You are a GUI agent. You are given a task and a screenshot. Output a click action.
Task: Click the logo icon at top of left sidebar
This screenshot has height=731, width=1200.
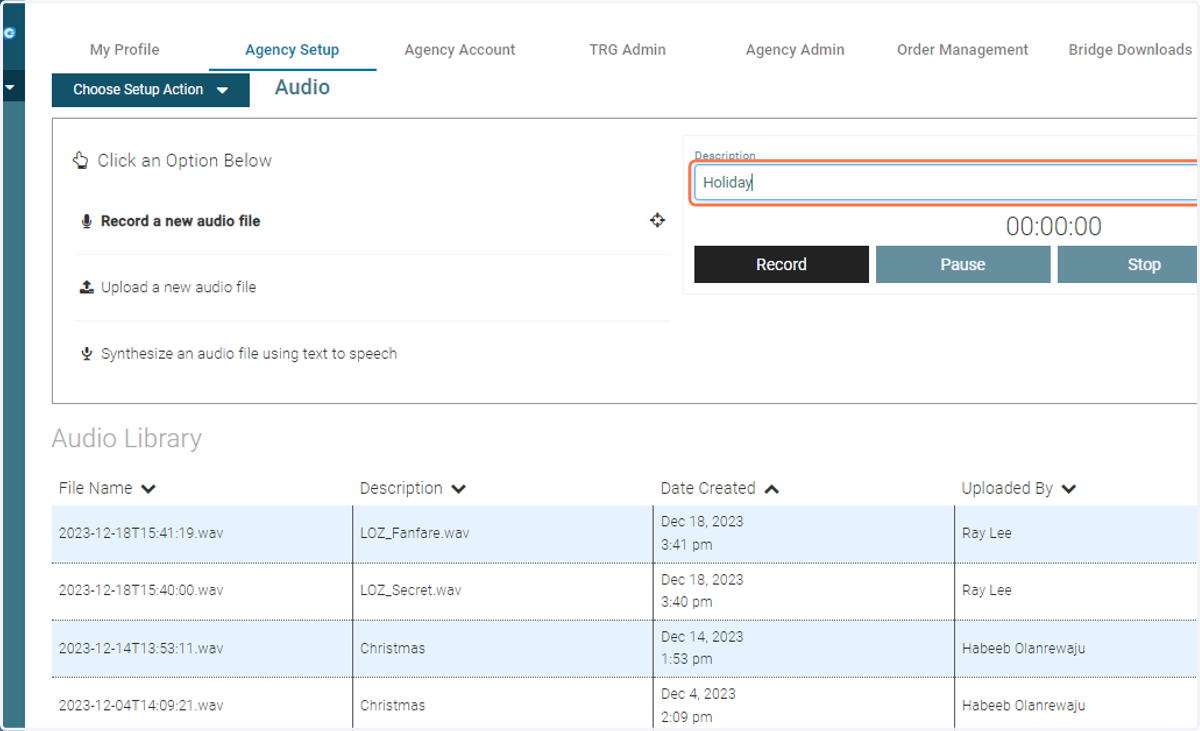[x=10, y=33]
